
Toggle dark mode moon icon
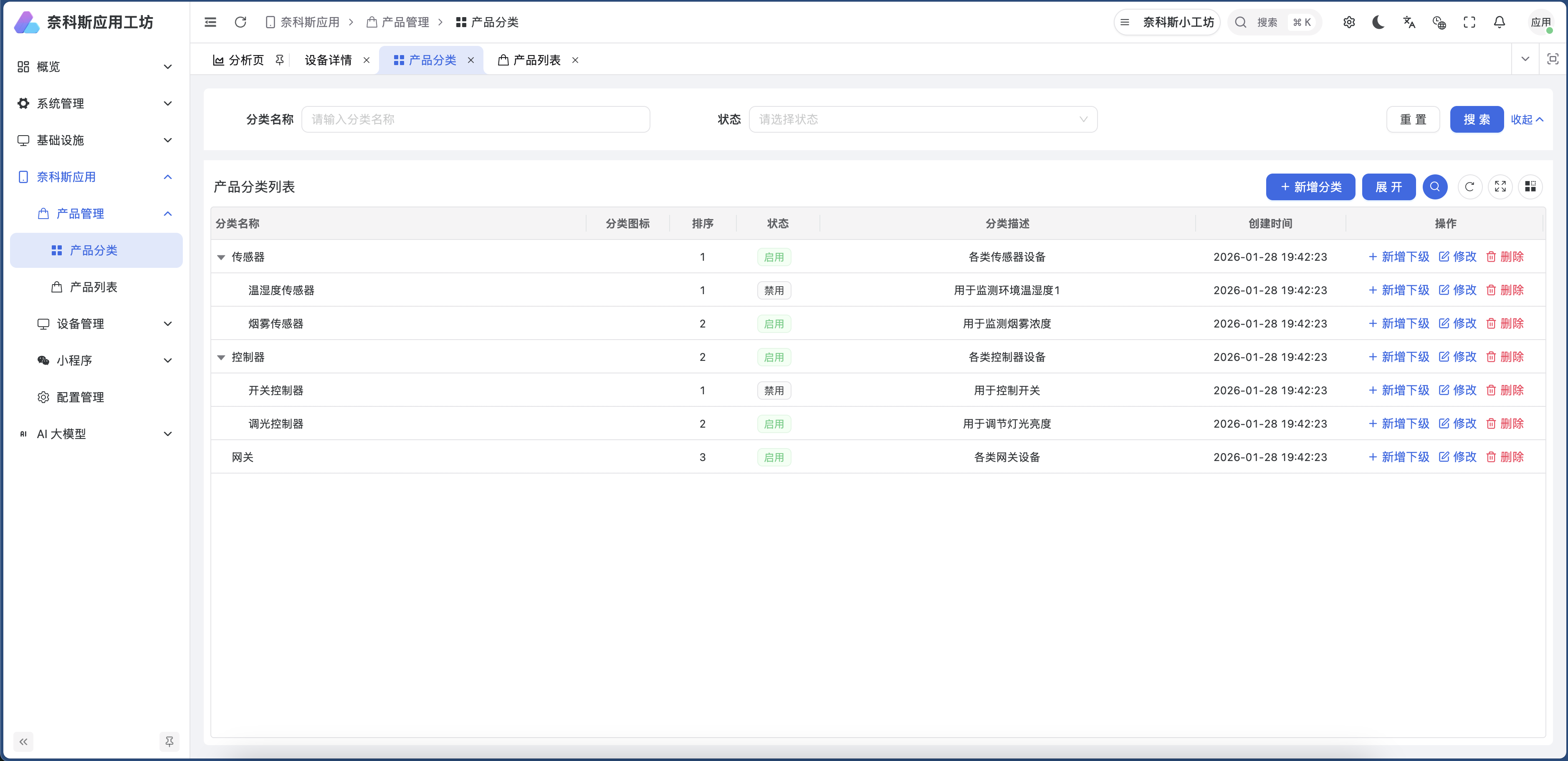coord(1379,23)
